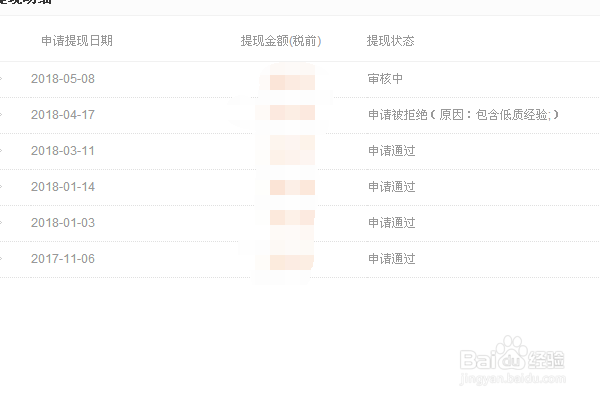Click the 提现金额(税前) column header

281,41
